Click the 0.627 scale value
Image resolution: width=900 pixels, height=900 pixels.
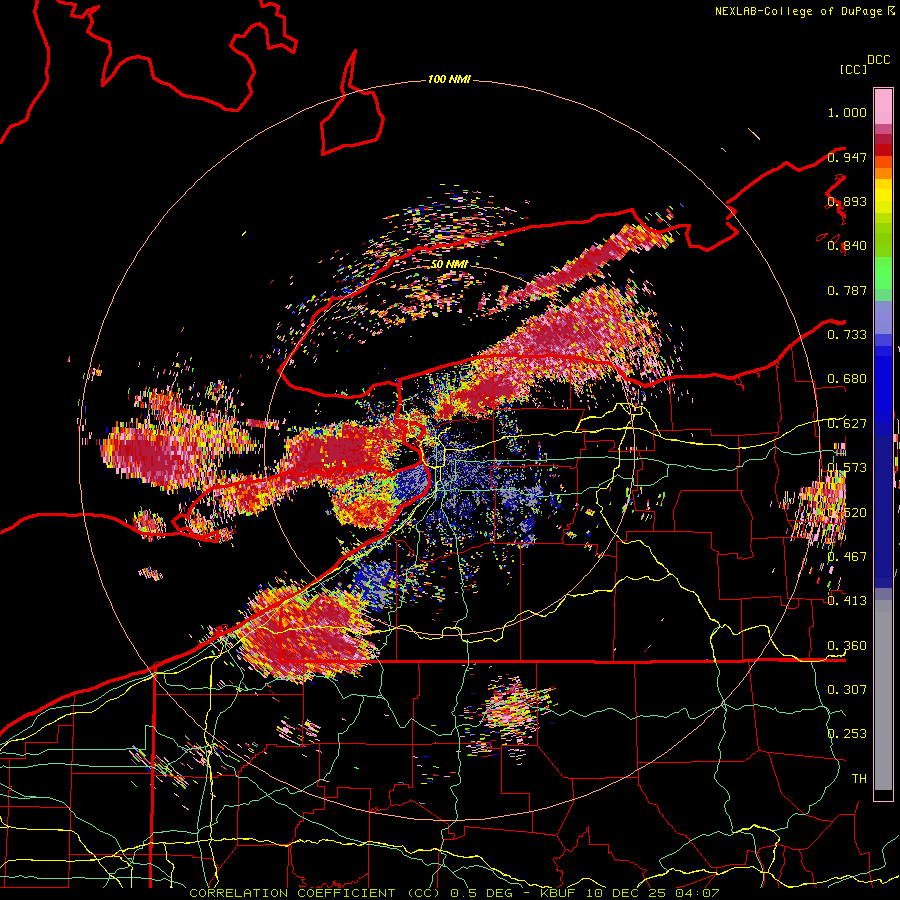click(x=847, y=424)
